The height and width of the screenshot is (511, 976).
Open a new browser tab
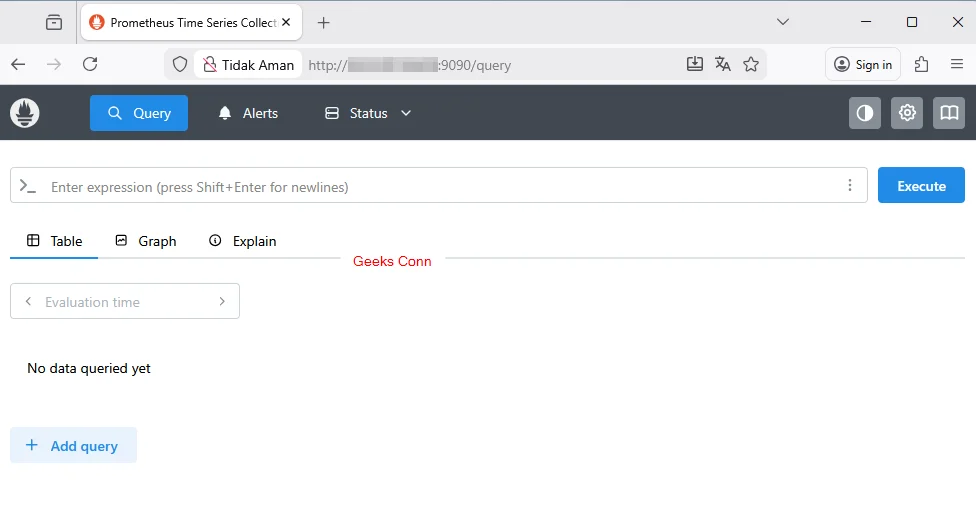point(323,23)
